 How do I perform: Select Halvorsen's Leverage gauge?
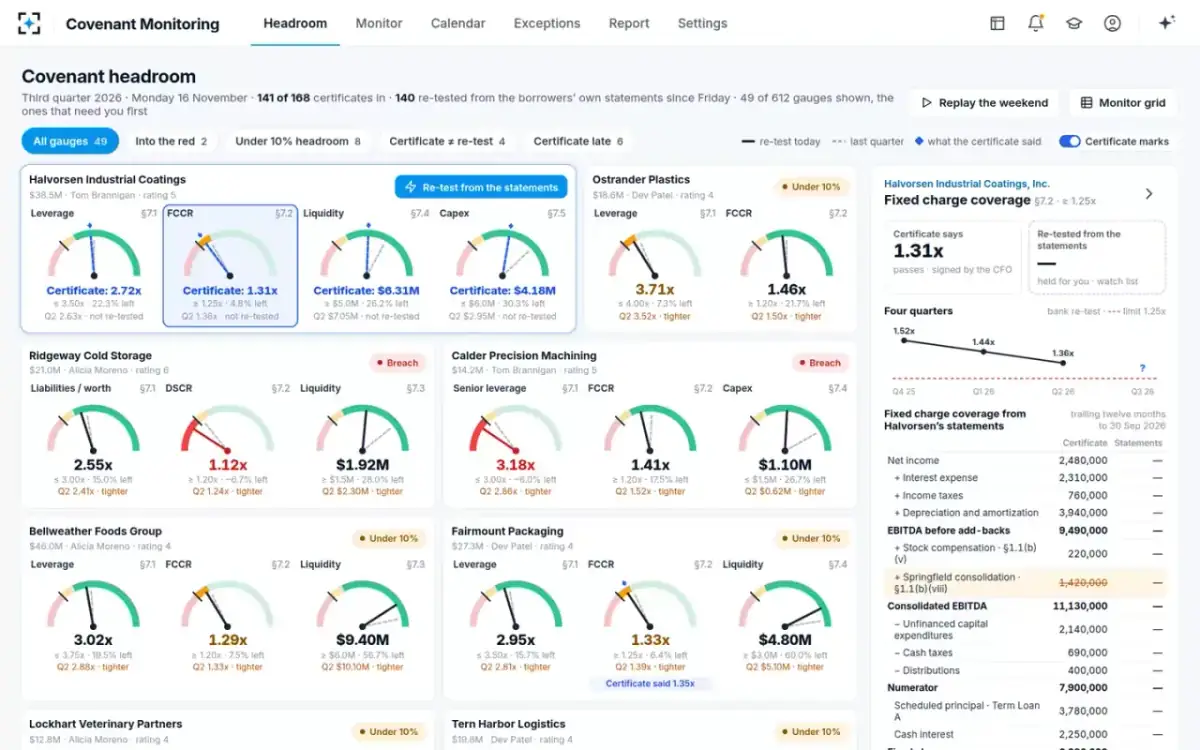click(x=94, y=265)
